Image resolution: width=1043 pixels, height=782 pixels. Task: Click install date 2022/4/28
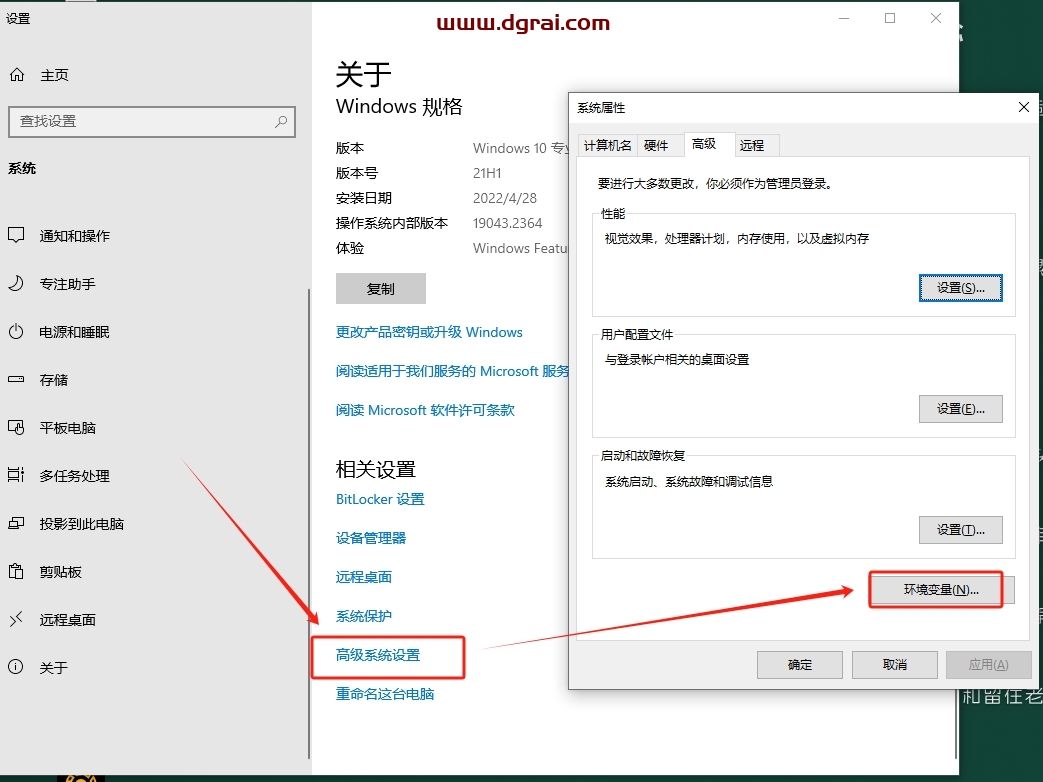pyautogui.click(x=505, y=198)
